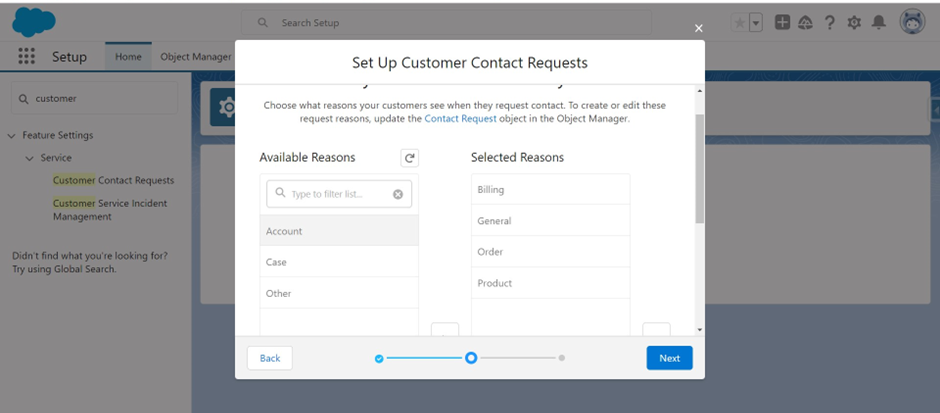Collapse the Feature Settings tree node

coord(11,135)
